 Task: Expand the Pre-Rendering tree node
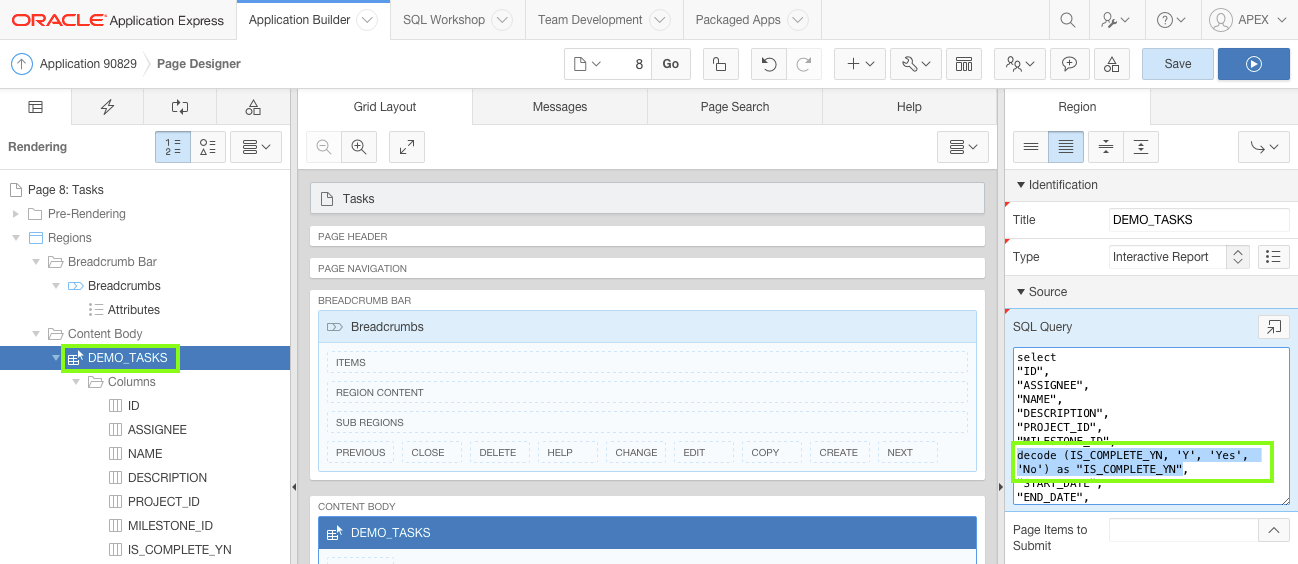pos(16,214)
